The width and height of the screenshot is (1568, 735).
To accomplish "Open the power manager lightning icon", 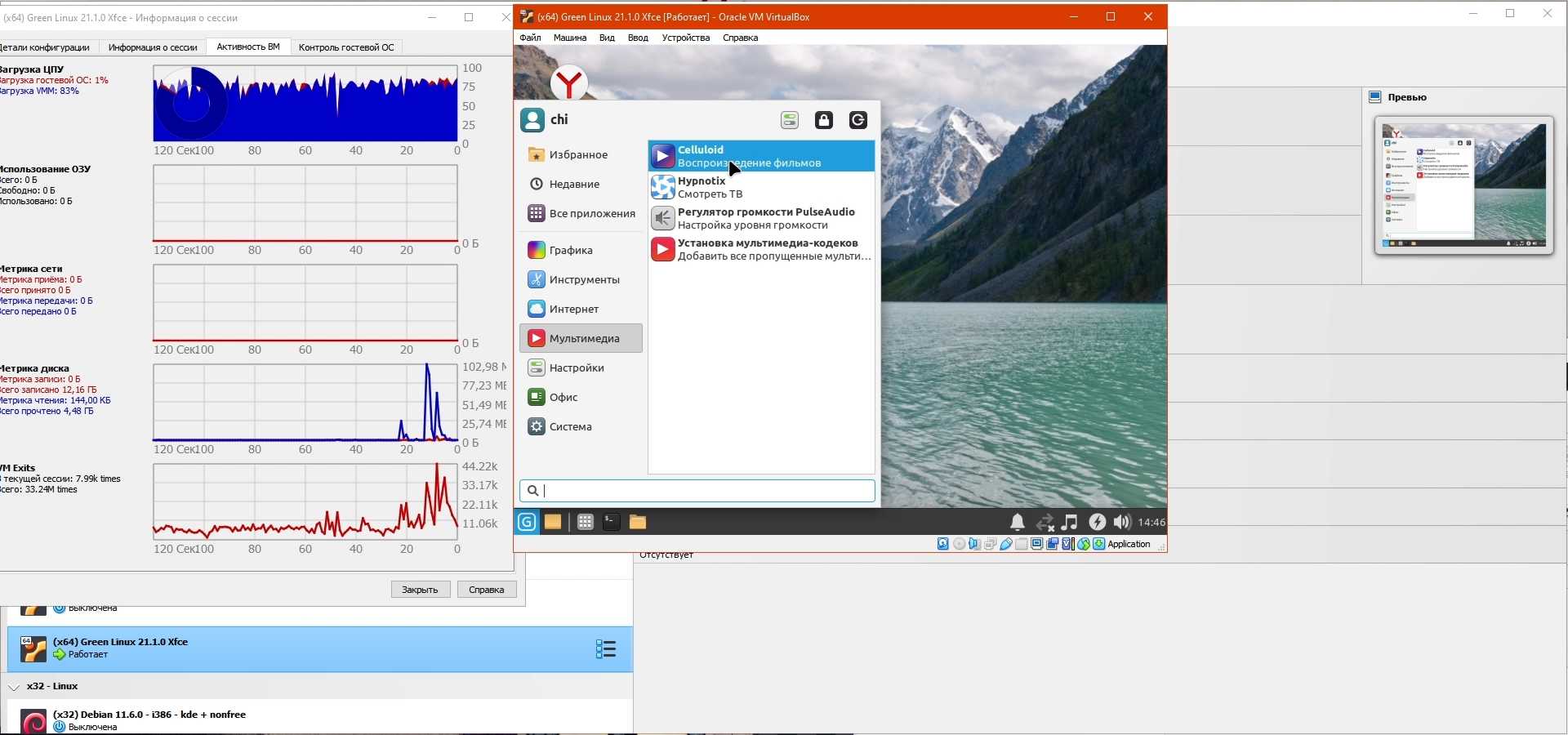I will [1097, 522].
